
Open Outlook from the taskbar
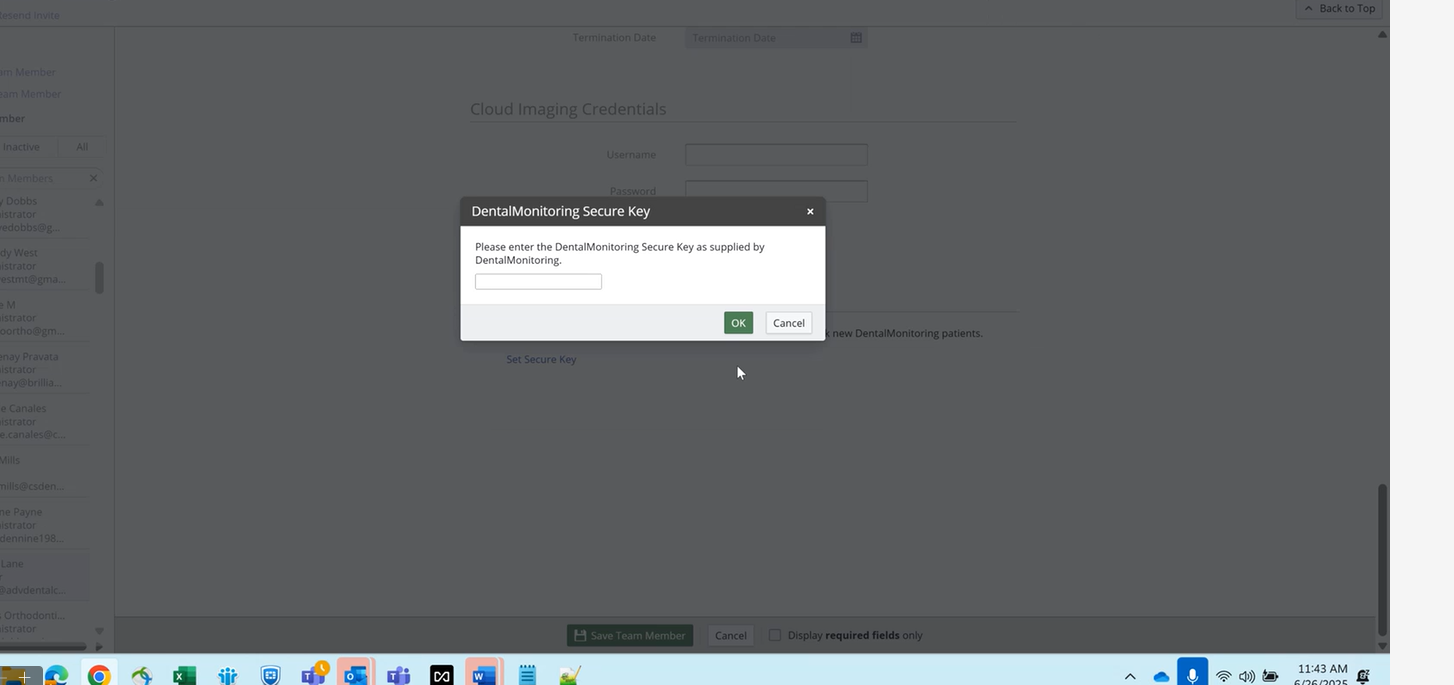pyautogui.click(x=355, y=675)
